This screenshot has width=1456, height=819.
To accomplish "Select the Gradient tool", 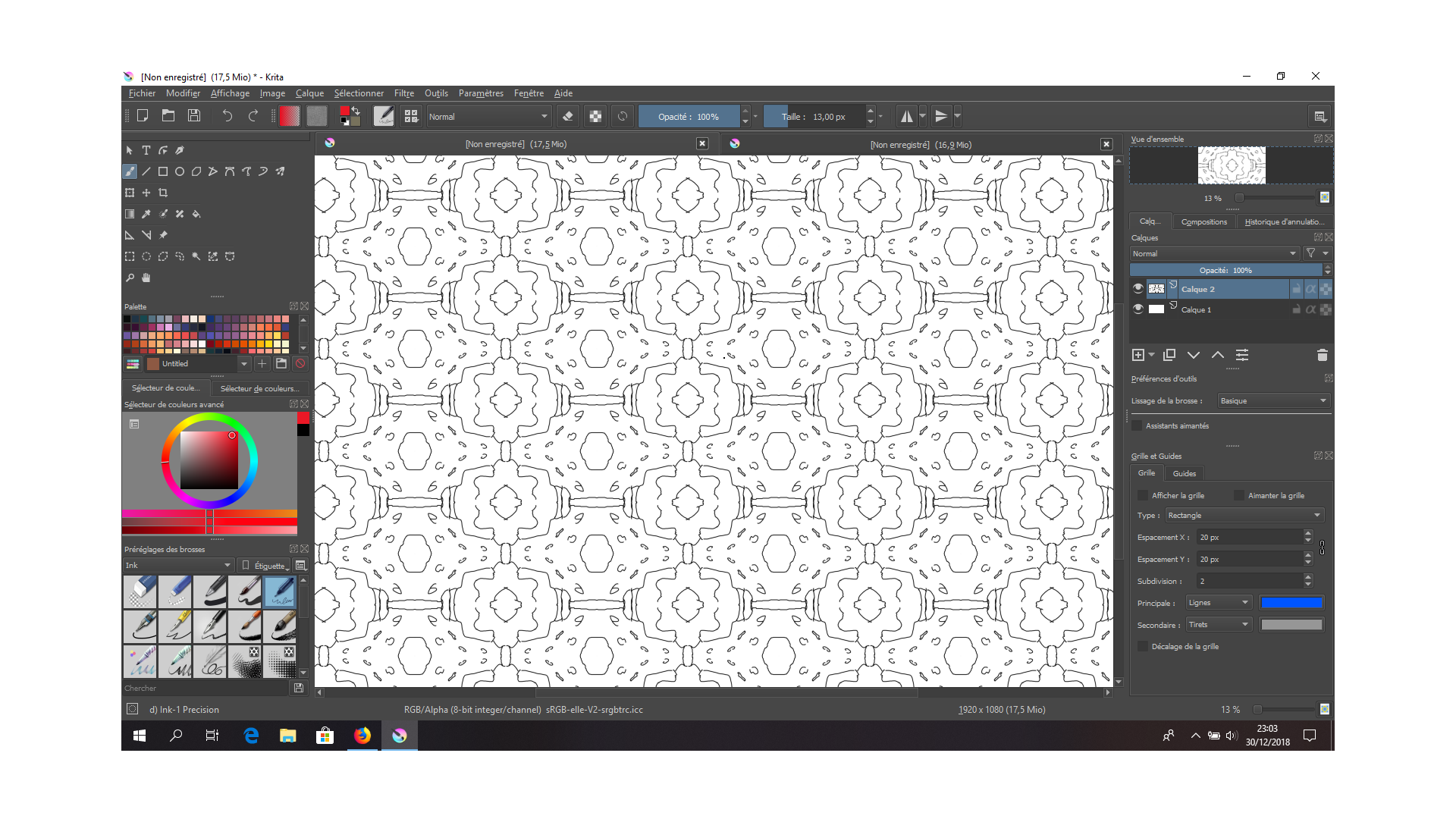I will [x=130, y=214].
